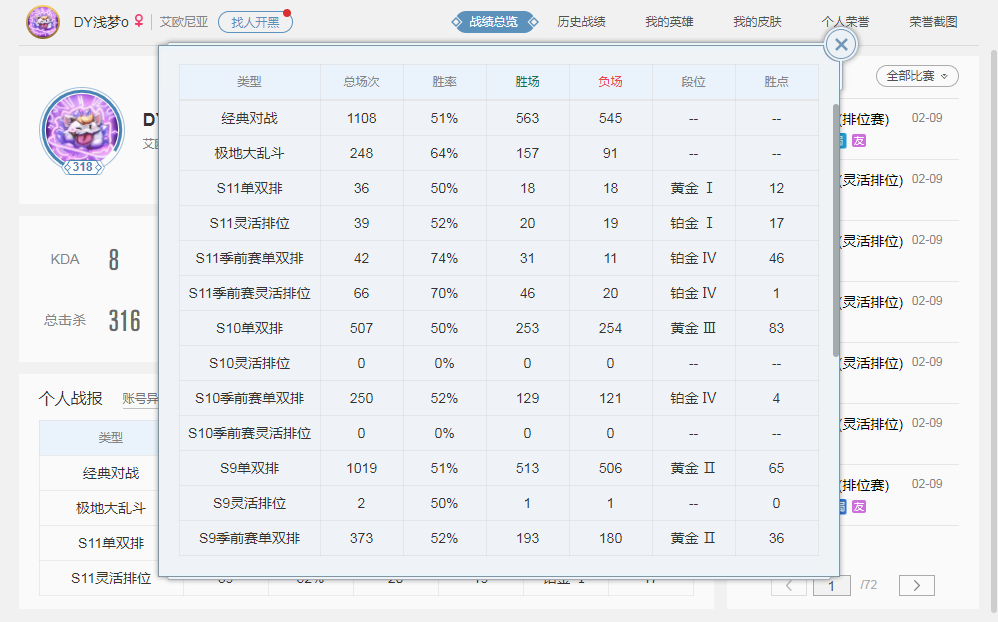Select the S9灵活排位 row
Image resolution: width=998 pixels, height=622 pixels.
(x=499, y=503)
